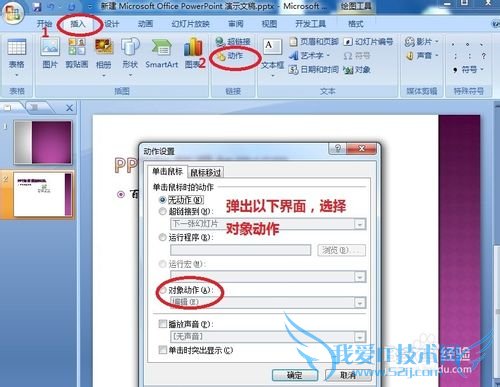The width and height of the screenshot is (500, 387).
Task: Open the quick access toolbar customize arrow
Action: click(x=90, y=7)
